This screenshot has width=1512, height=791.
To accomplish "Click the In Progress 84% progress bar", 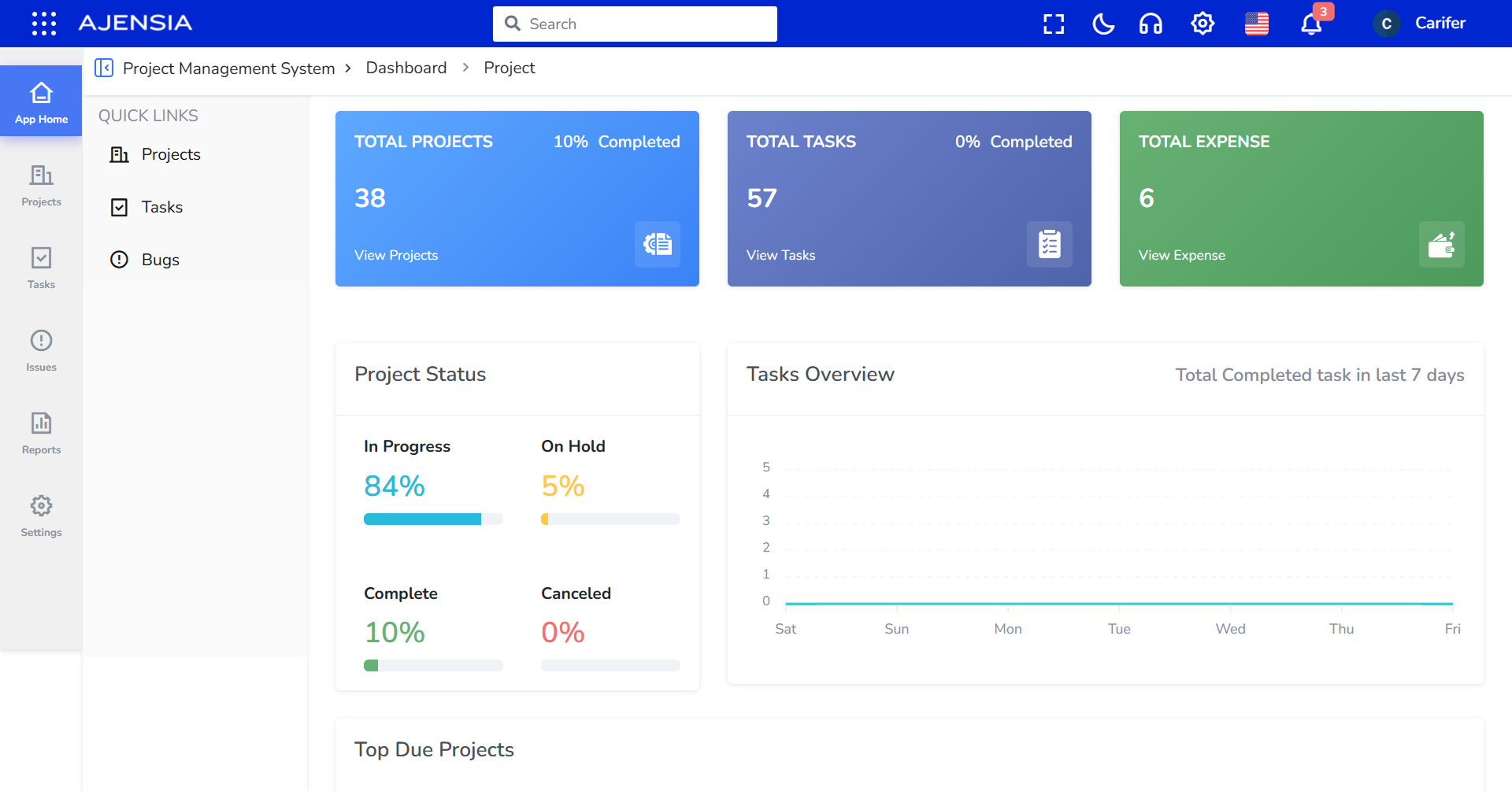I will [433, 519].
